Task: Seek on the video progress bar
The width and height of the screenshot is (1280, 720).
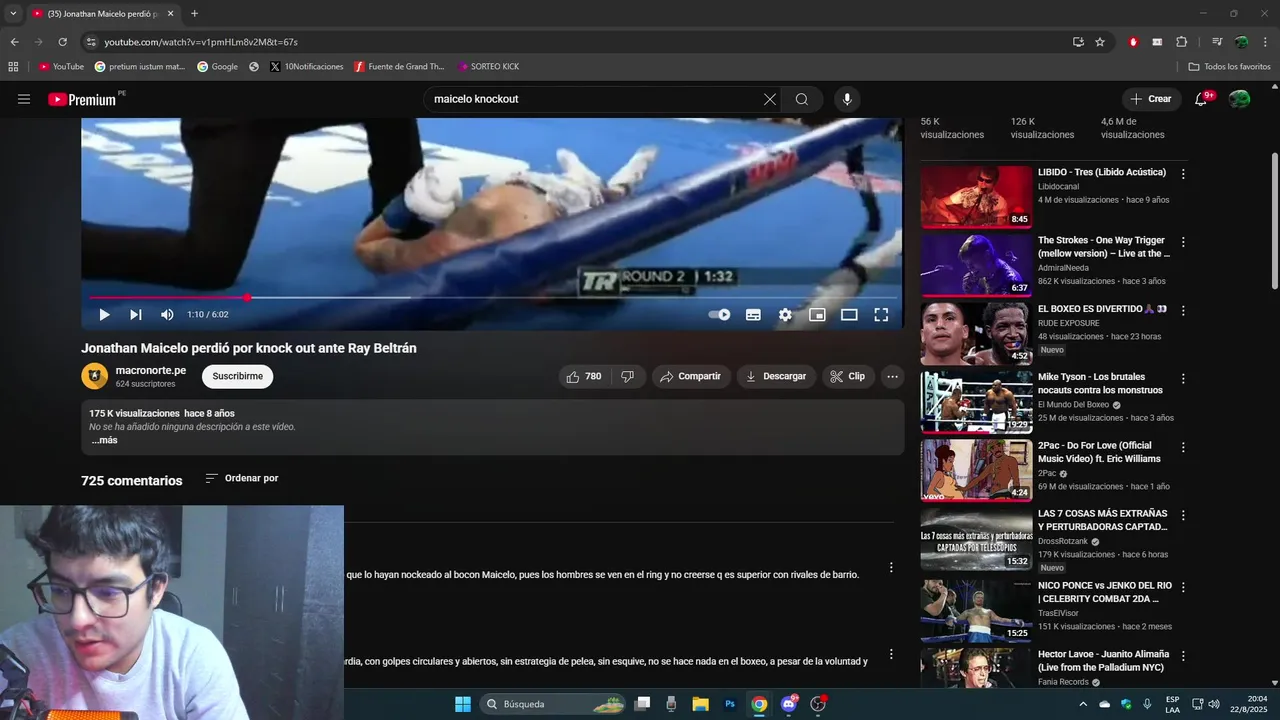Action: click(491, 297)
